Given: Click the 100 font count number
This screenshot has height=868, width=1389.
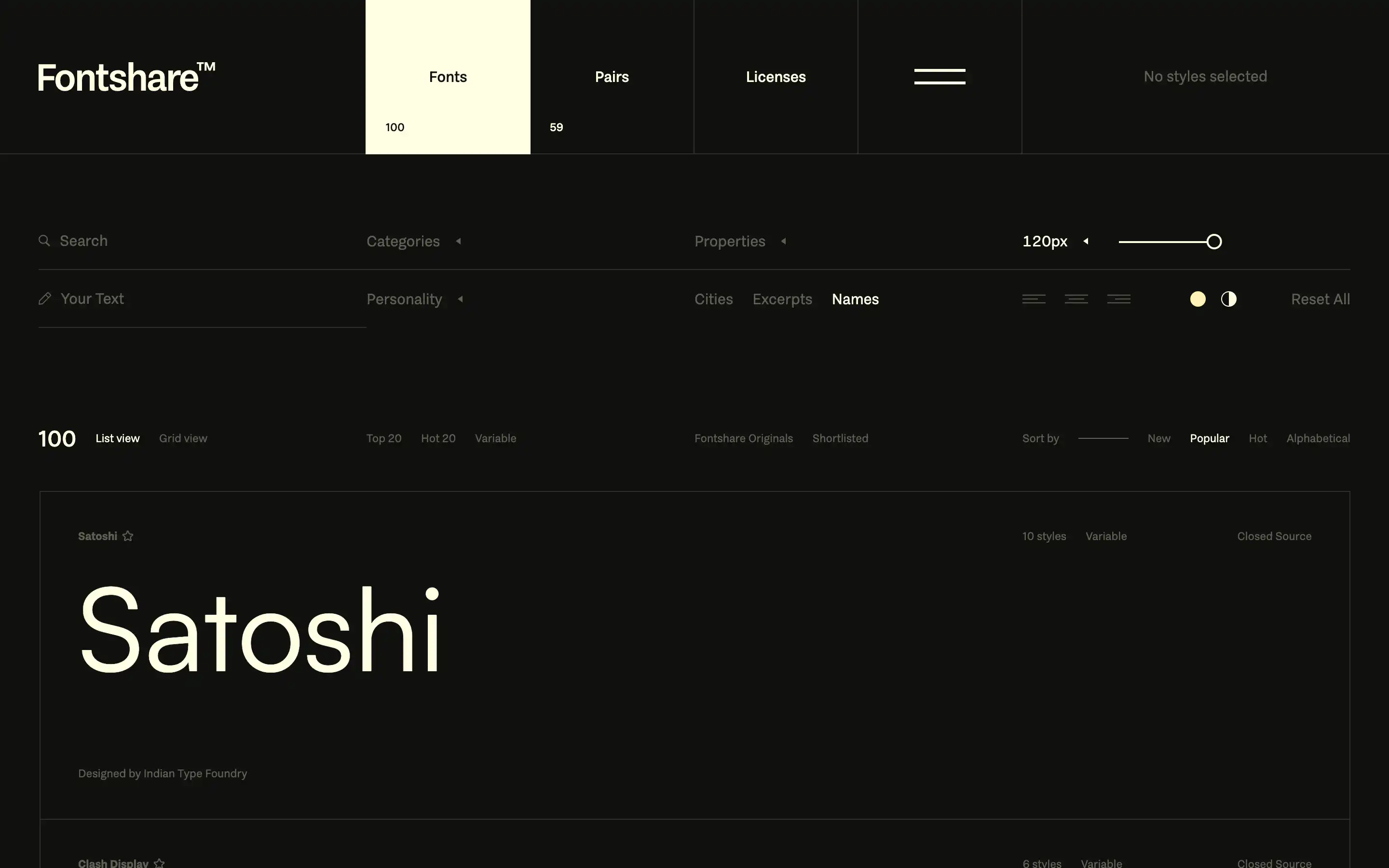Looking at the screenshot, I should [57, 439].
